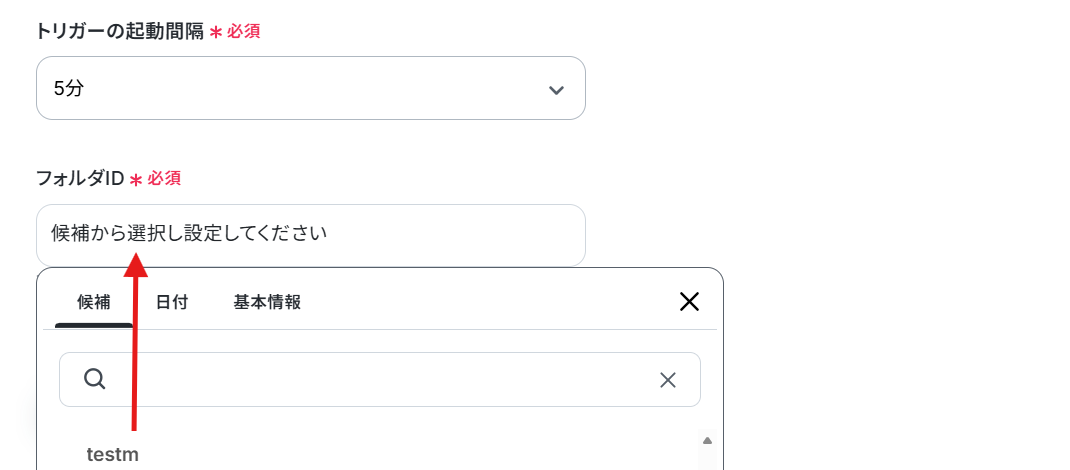Click the scrollbar up arrow in the candidates list
Image resolution: width=1070 pixels, height=470 pixels.
[707, 441]
